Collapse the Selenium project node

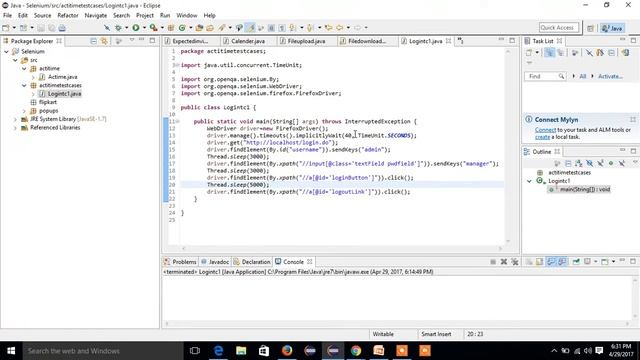[x=7, y=52]
